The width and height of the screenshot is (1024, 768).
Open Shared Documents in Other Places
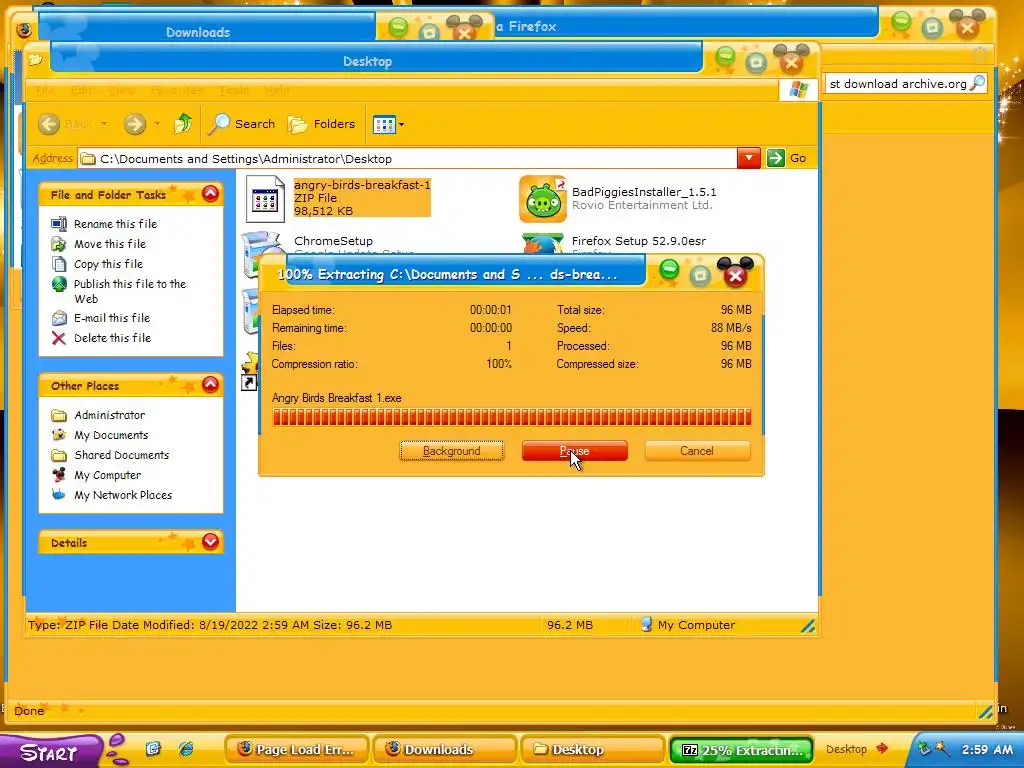tap(121, 455)
